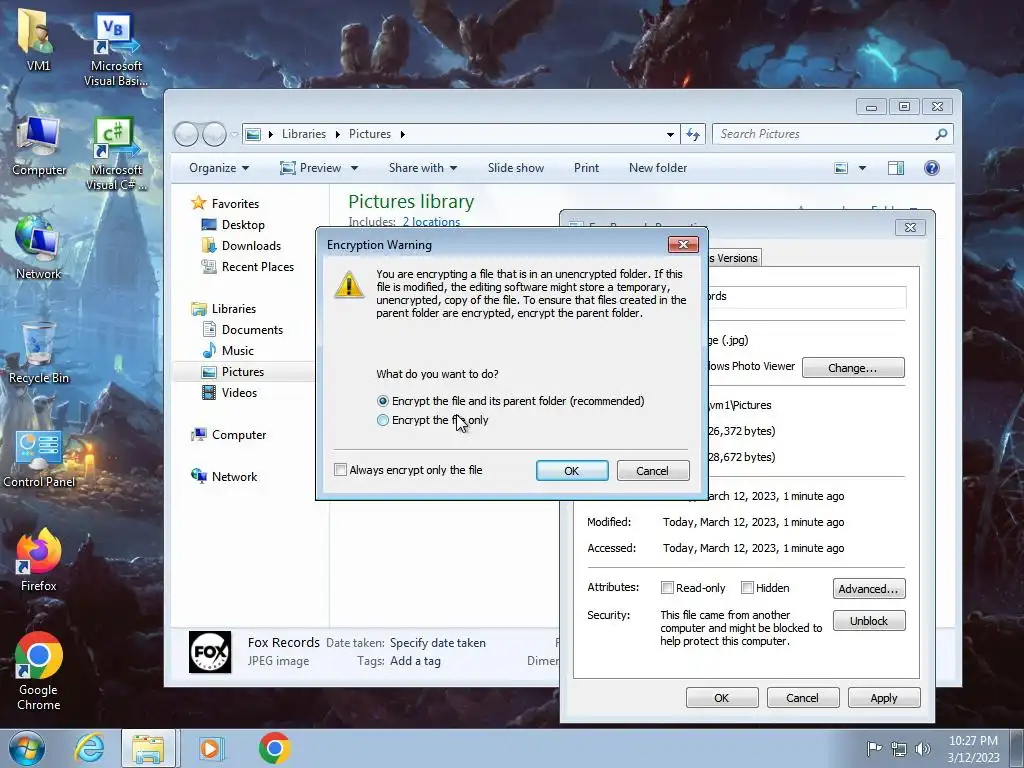
Task: Click OK in Encryption Warning dialog
Action: click(x=571, y=470)
